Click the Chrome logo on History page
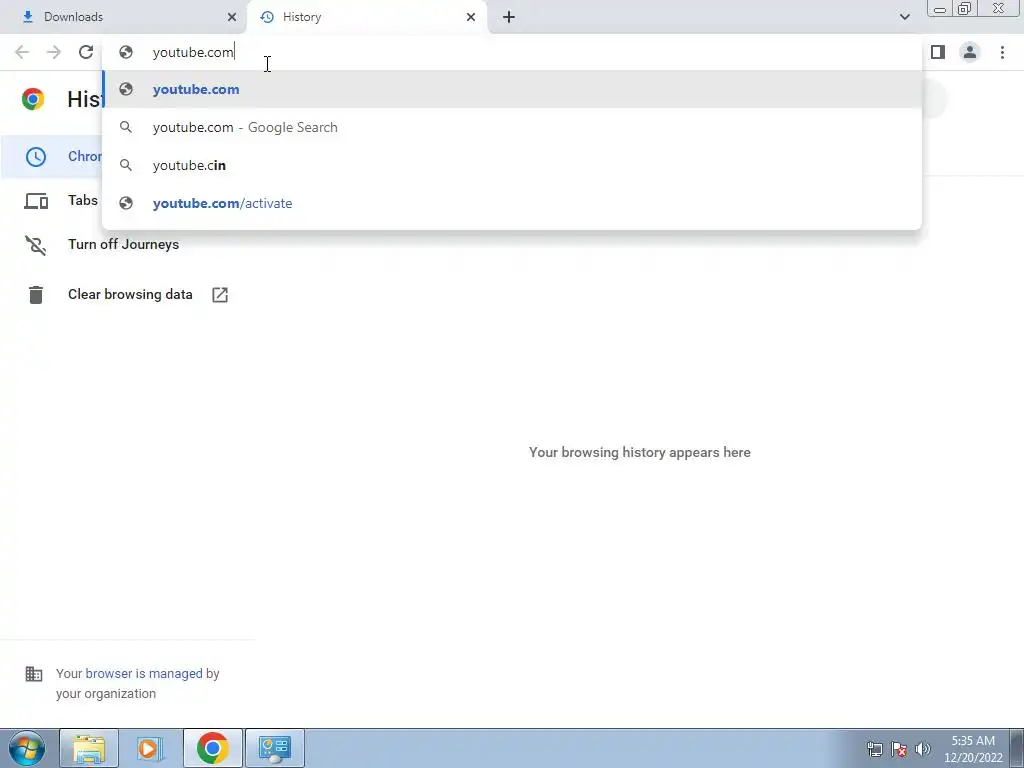 click(33, 99)
